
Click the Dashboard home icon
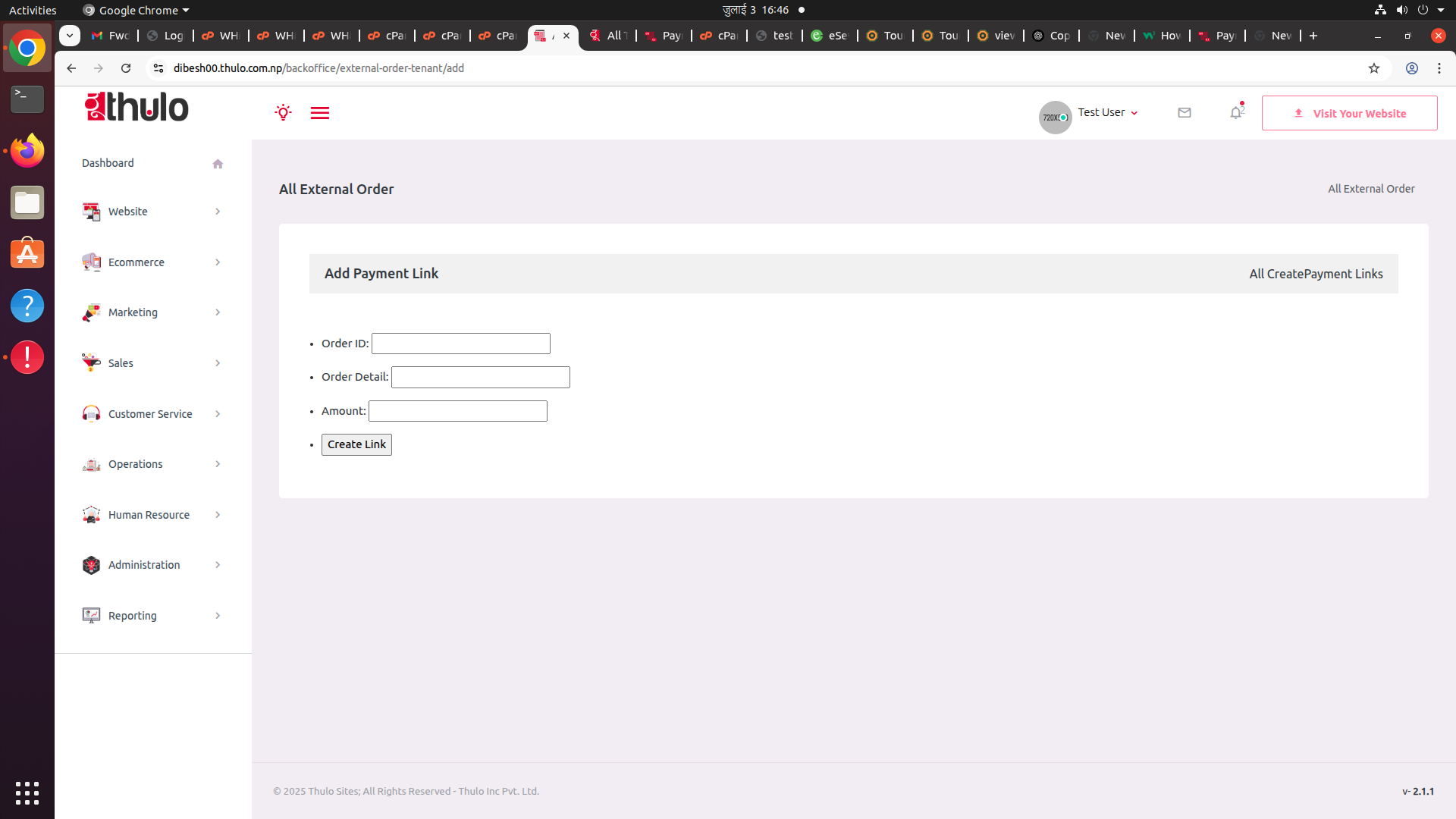pos(218,164)
